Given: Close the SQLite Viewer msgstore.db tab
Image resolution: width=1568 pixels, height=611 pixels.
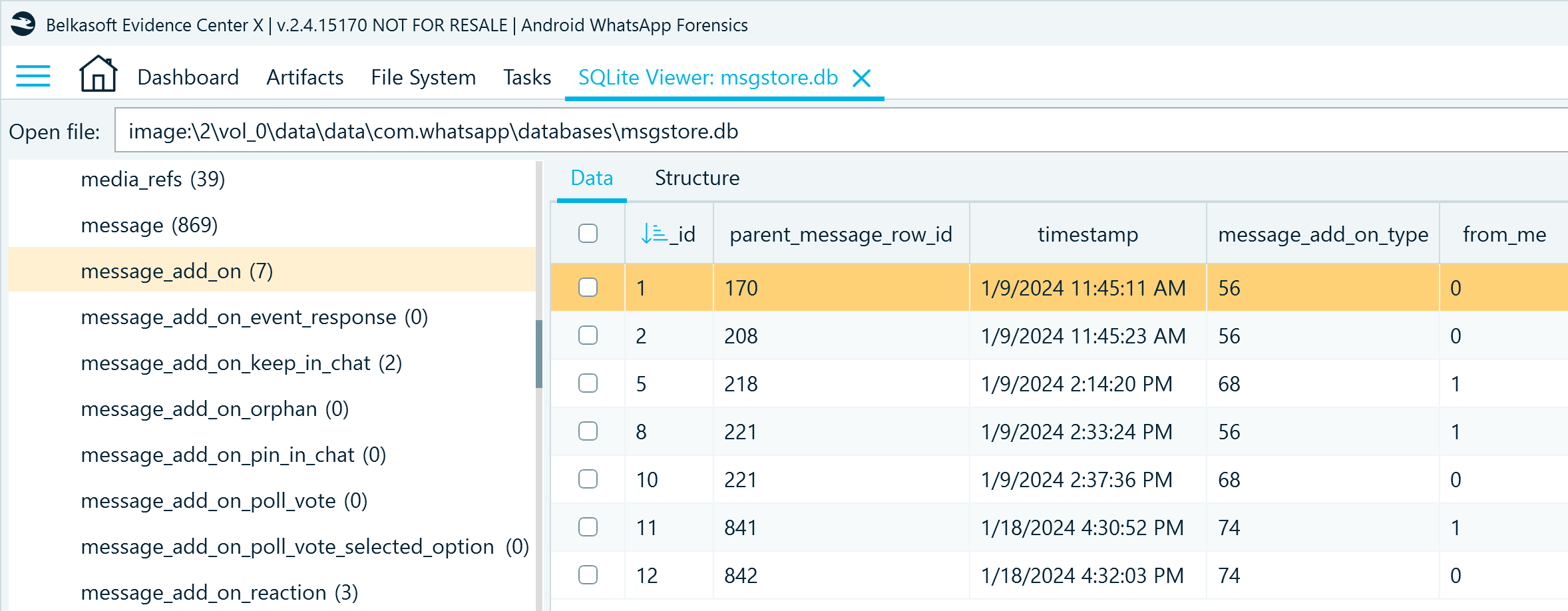Looking at the screenshot, I should 862,79.
